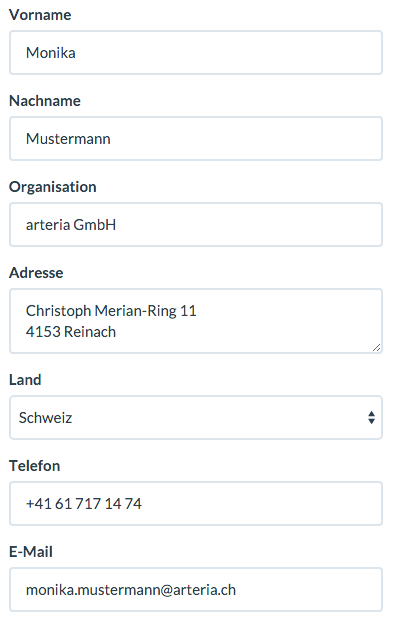The height and width of the screenshot is (623, 396).
Task: Place cursor on Christoph Merian-Ring 11 line
Action: coord(111,311)
